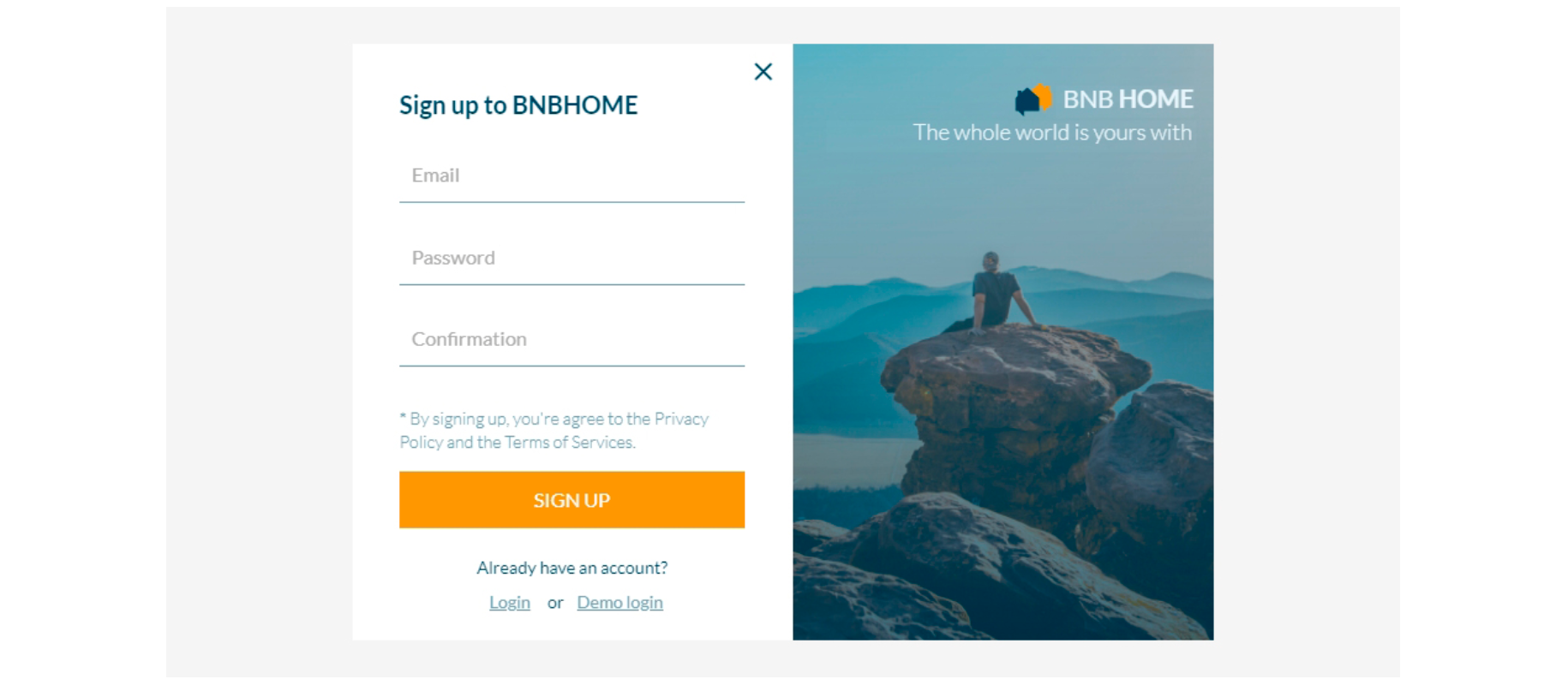The width and height of the screenshot is (1568, 685).
Task: Click the Sign up to BNBHOME heading
Action: pyautogui.click(x=518, y=105)
